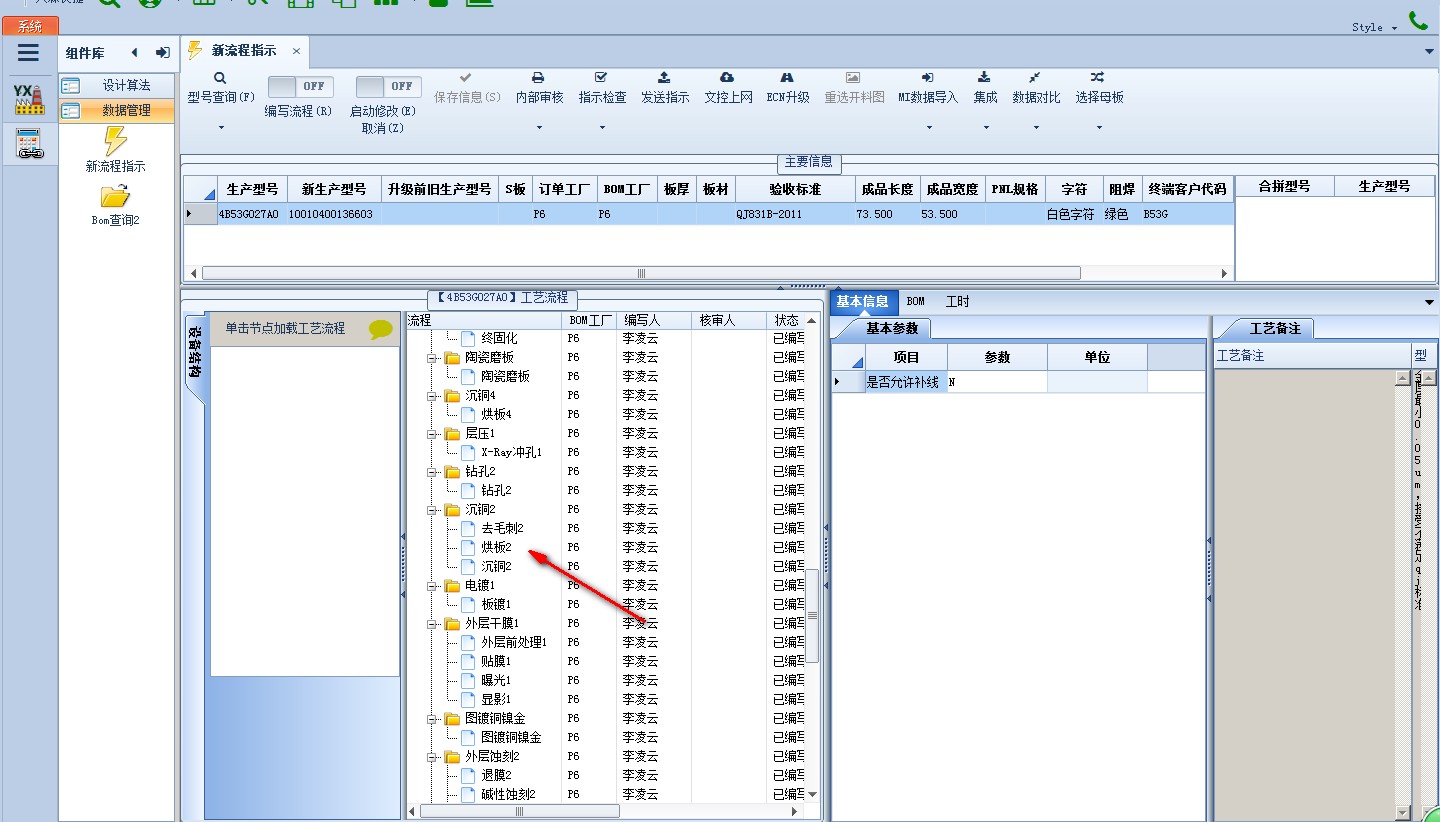Collapse 组件库 panel with left arrow
1440x822 pixels.
click(135, 53)
